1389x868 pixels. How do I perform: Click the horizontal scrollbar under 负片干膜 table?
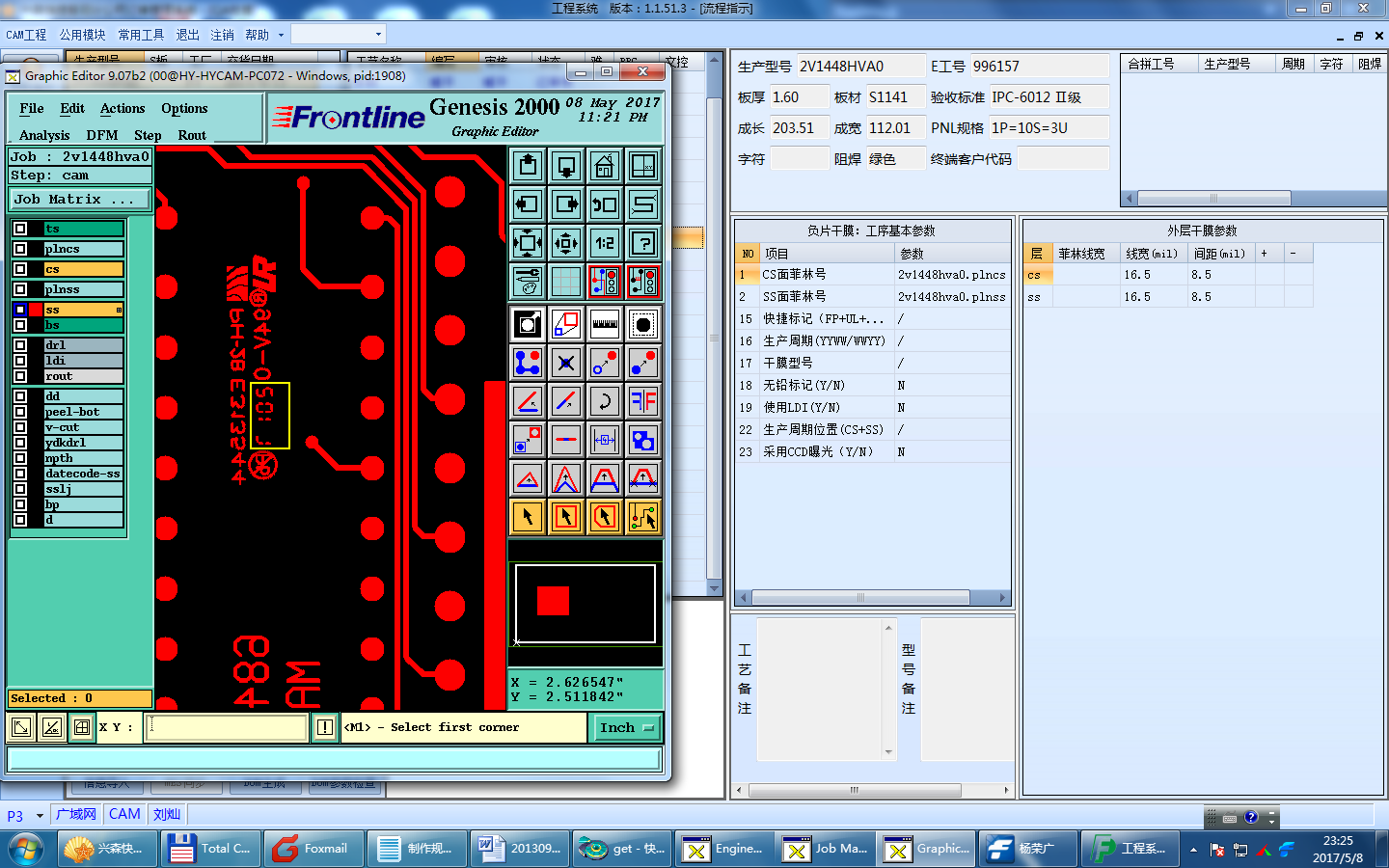coord(860,597)
